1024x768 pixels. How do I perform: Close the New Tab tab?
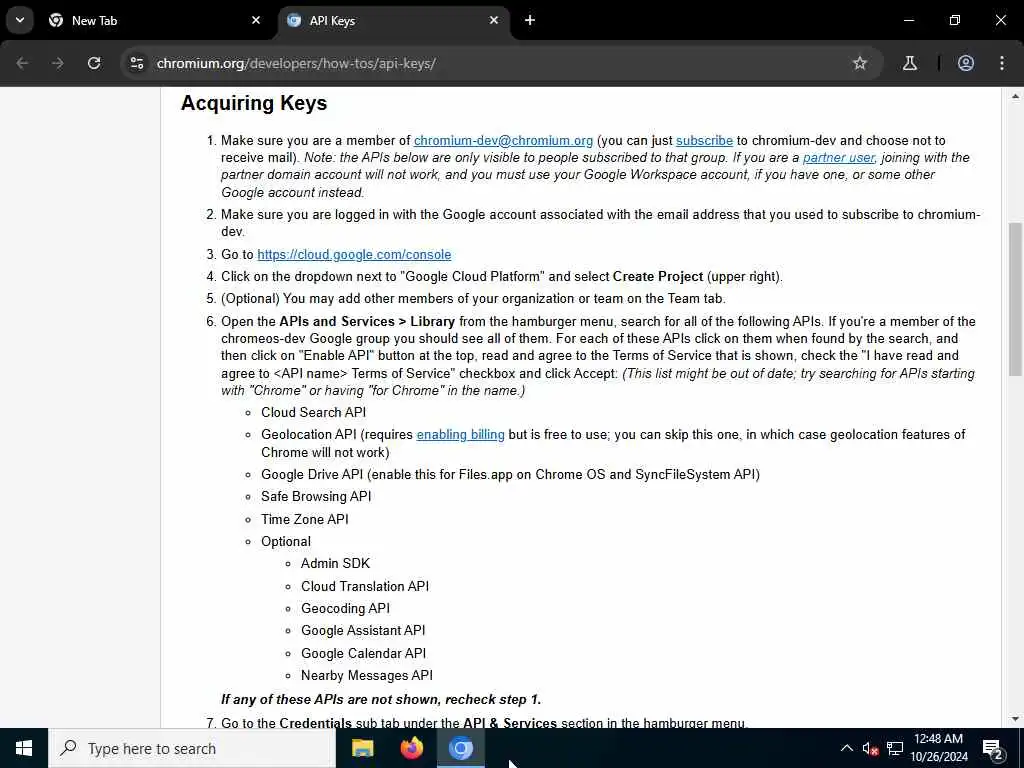(x=256, y=21)
